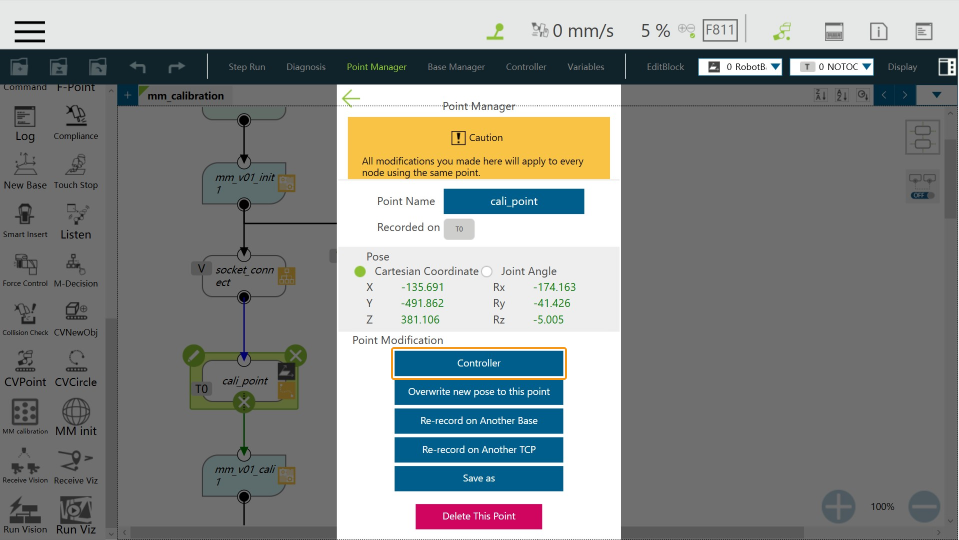Screen dimensions: 959x540
Task: Go to previous tab arrow
Action: pos(884,95)
